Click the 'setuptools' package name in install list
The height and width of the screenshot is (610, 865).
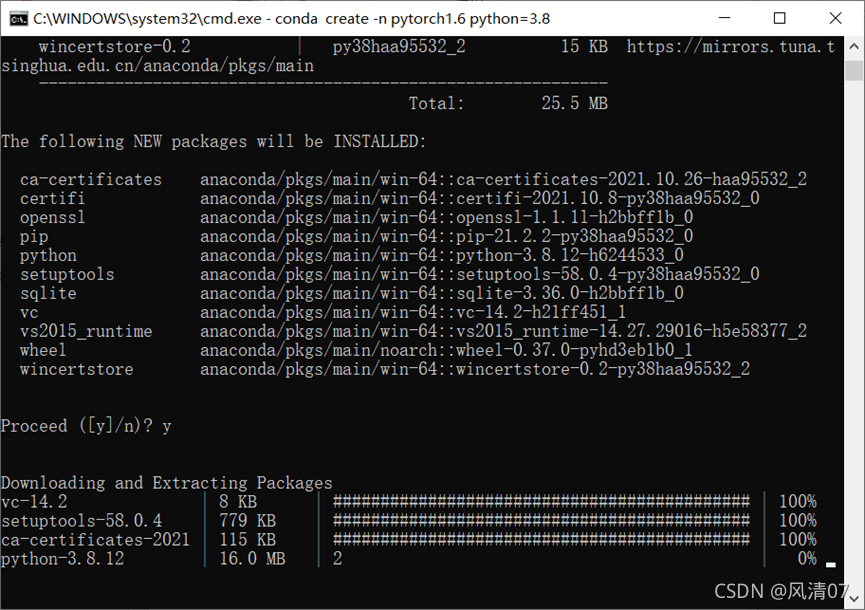point(67,274)
